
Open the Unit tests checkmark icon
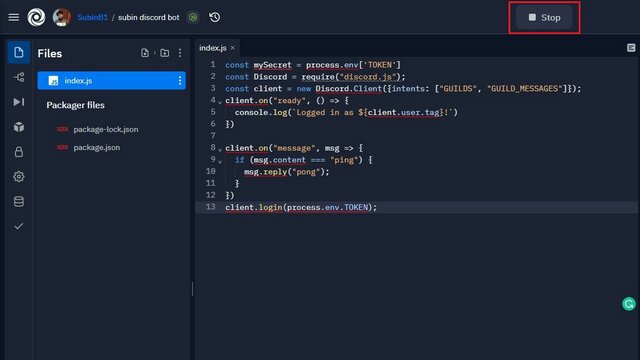tap(19, 226)
